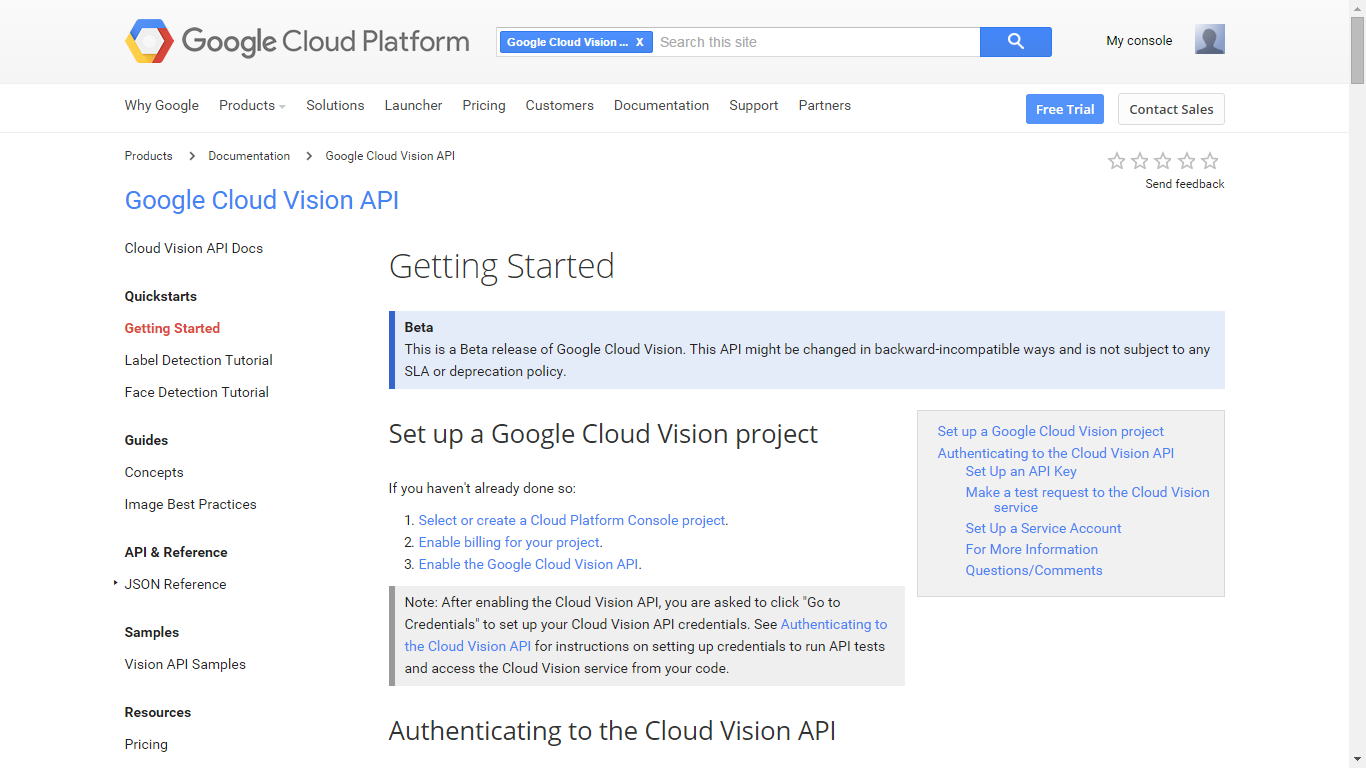Click the scrollbar down arrow
This screenshot has width=1366, height=768.
coord(1357,760)
